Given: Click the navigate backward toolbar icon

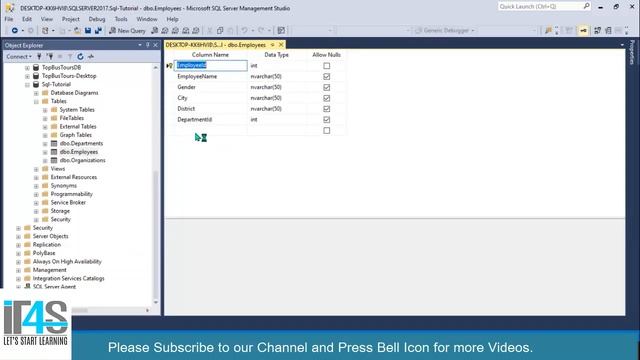Looking at the screenshot, I should [x=15, y=31].
